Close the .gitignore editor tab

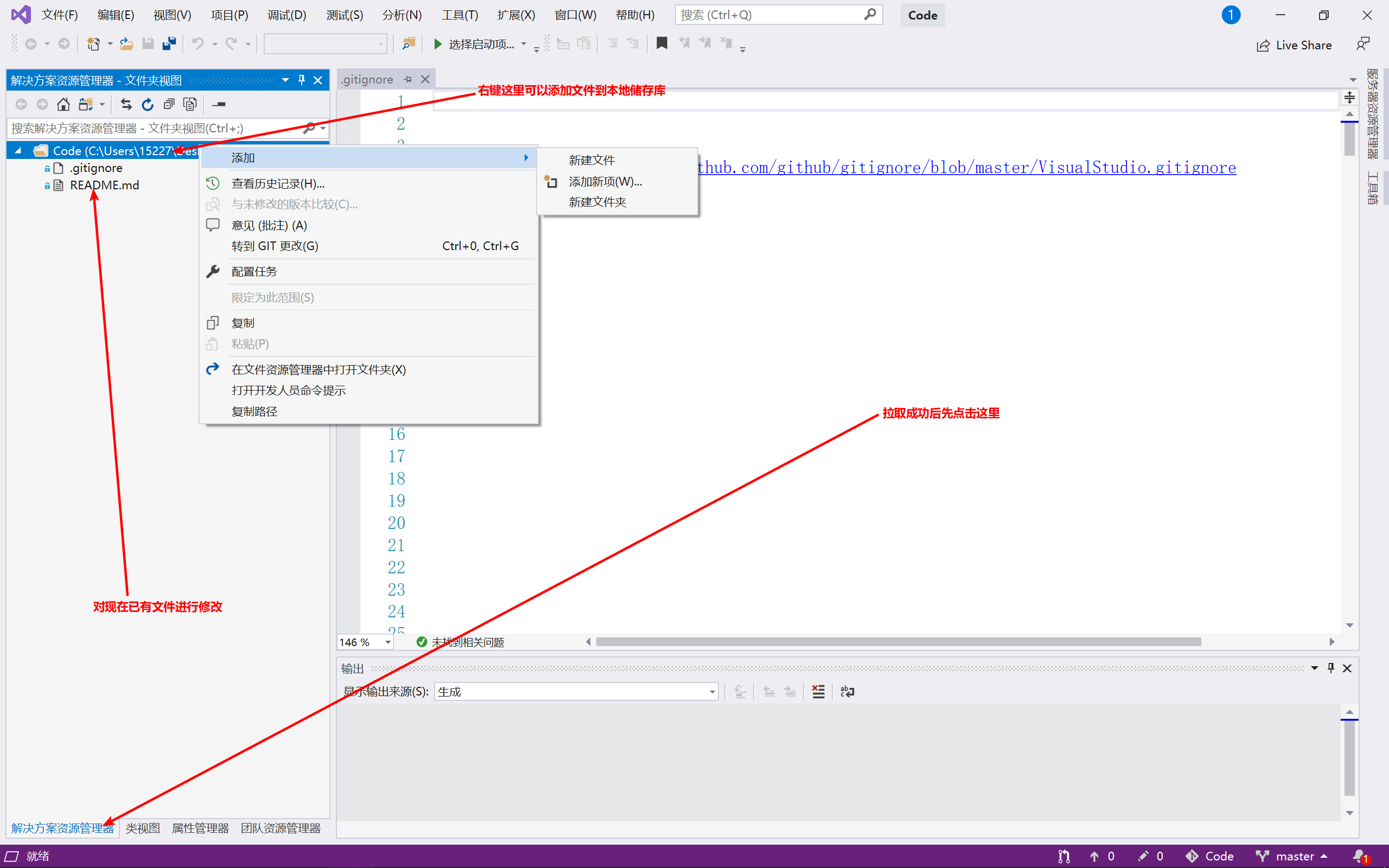pyautogui.click(x=425, y=79)
